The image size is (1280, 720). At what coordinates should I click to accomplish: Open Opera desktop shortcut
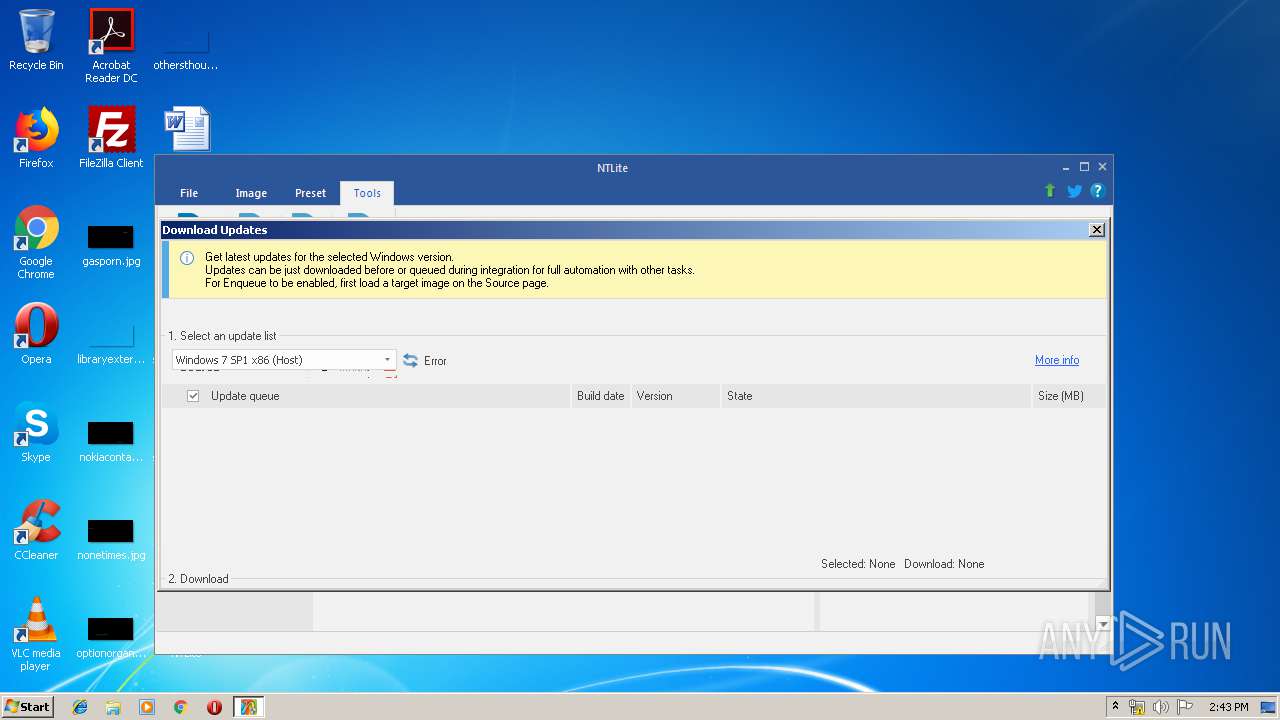click(x=36, y=333)
